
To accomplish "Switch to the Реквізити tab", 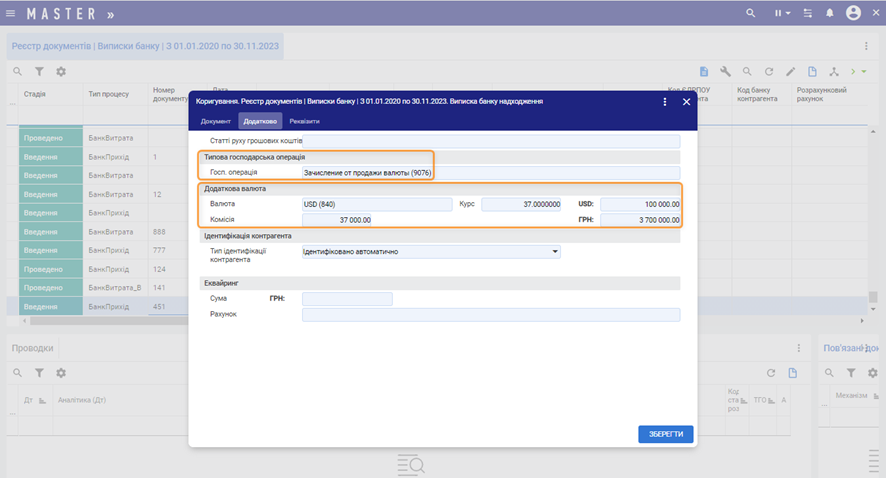I will (304, 121).
